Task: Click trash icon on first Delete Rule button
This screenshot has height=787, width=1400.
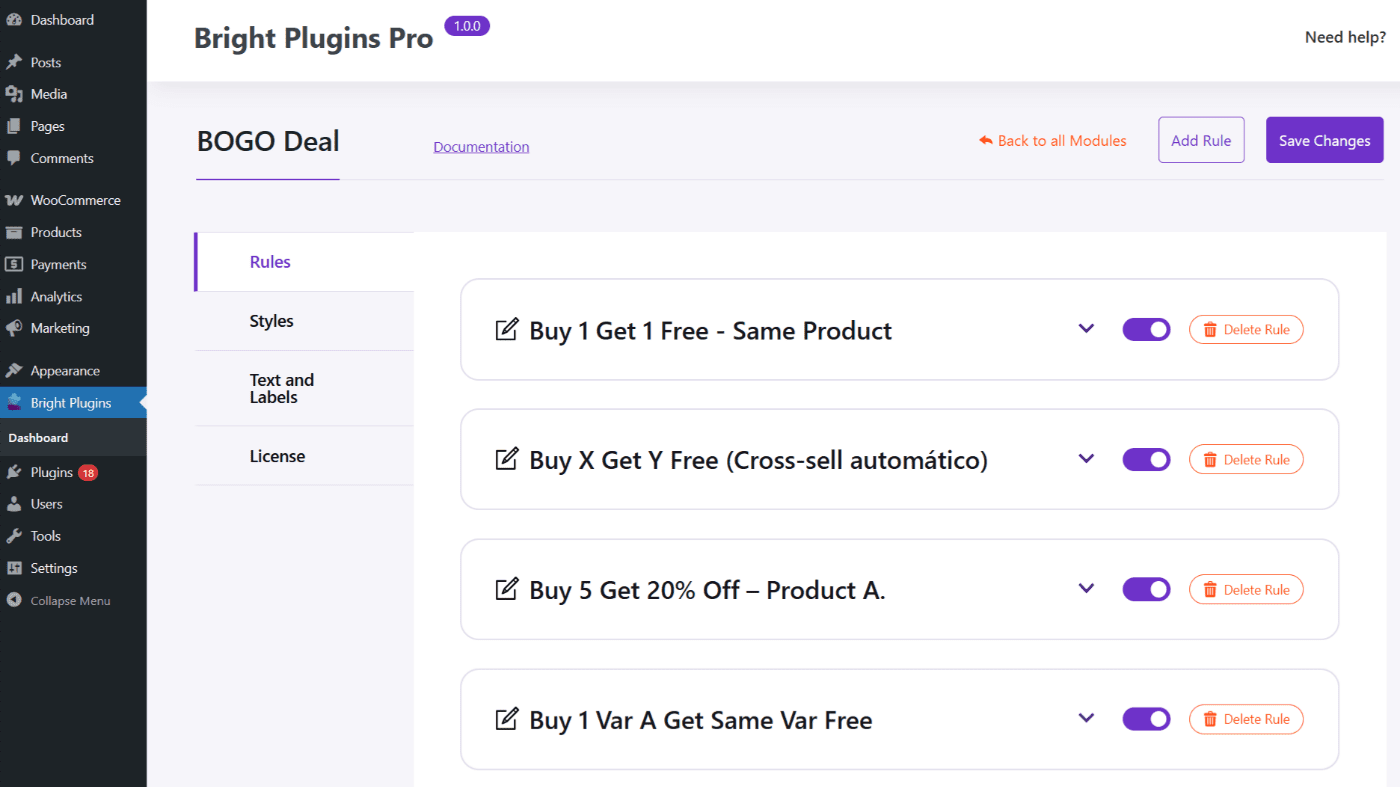Action: pos(1210,330)
